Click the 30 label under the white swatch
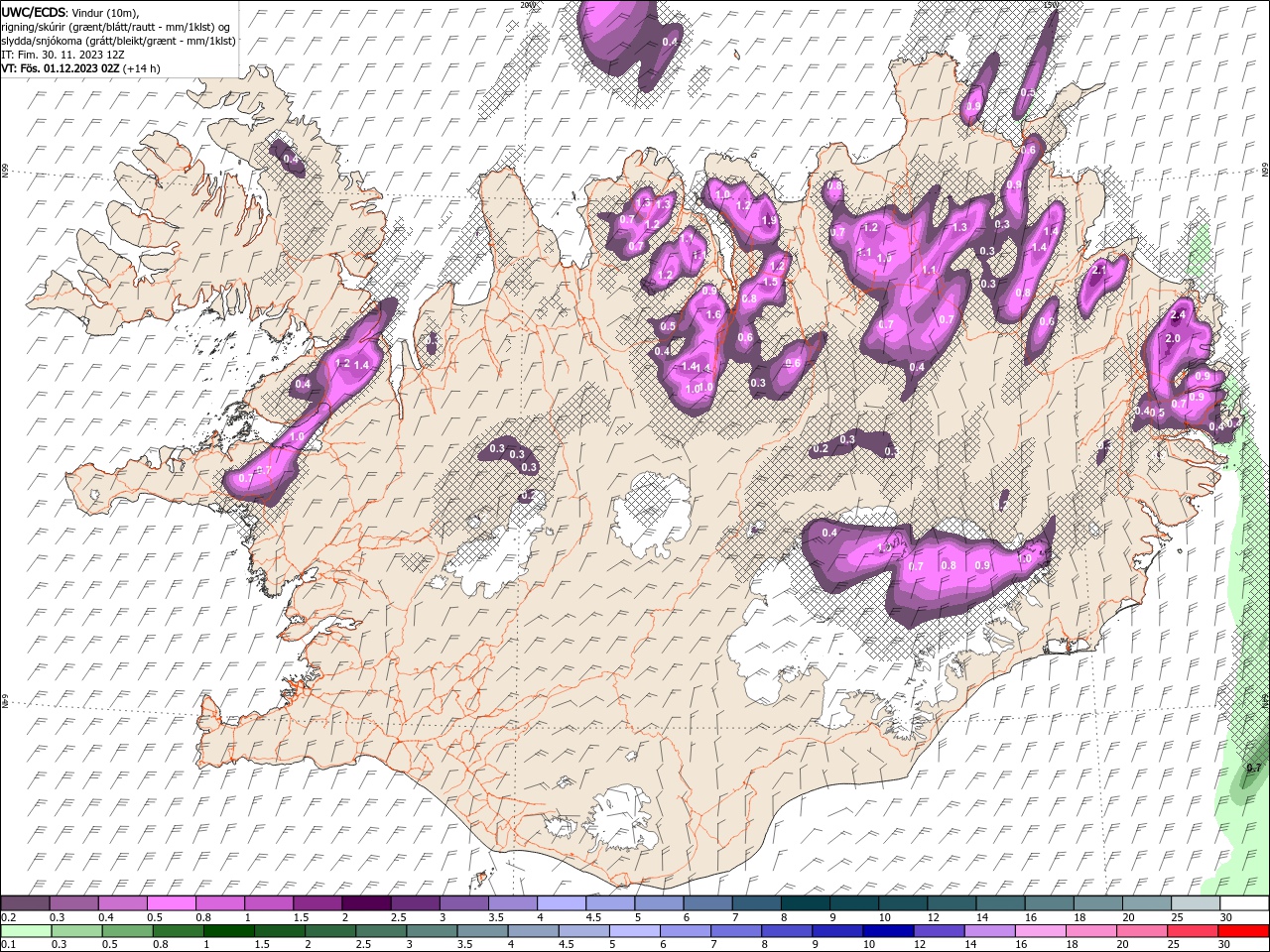This screenshot has height=952, width=1270. [x=1225, y=917]
